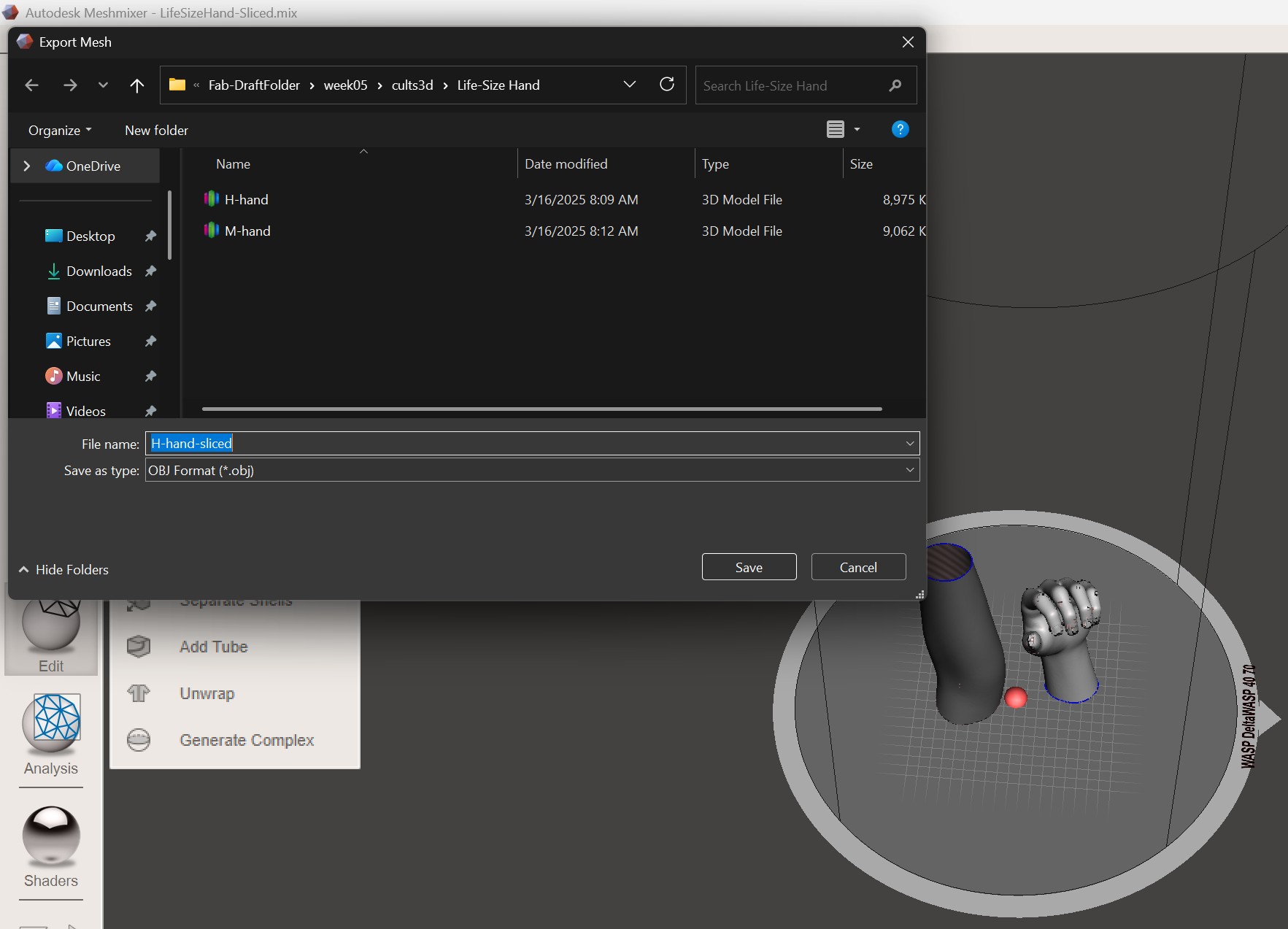Expand the OneDrive tree node

pos(27,166)
